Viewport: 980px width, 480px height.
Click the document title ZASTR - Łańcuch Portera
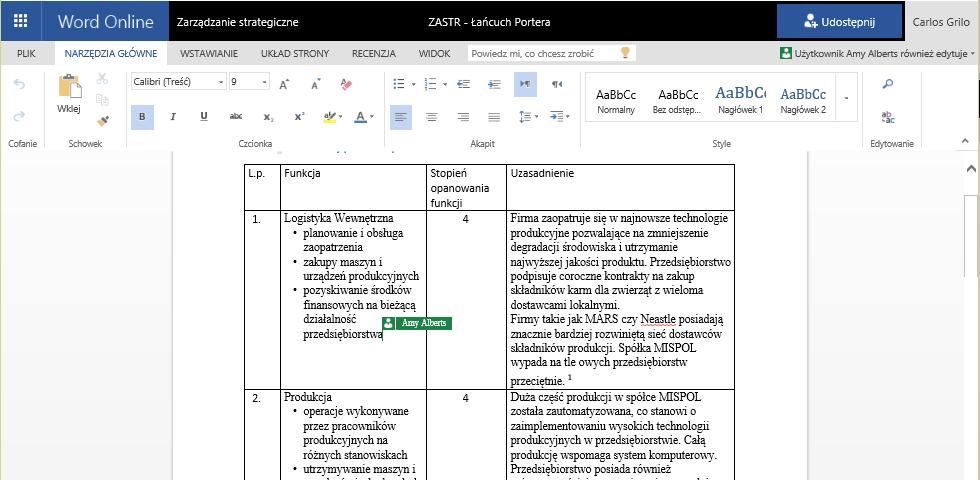[489, 22]
